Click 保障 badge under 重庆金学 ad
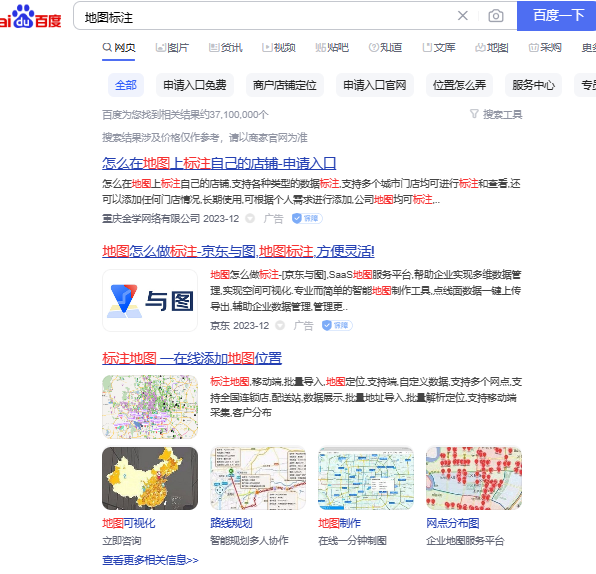 coord(307,218)
